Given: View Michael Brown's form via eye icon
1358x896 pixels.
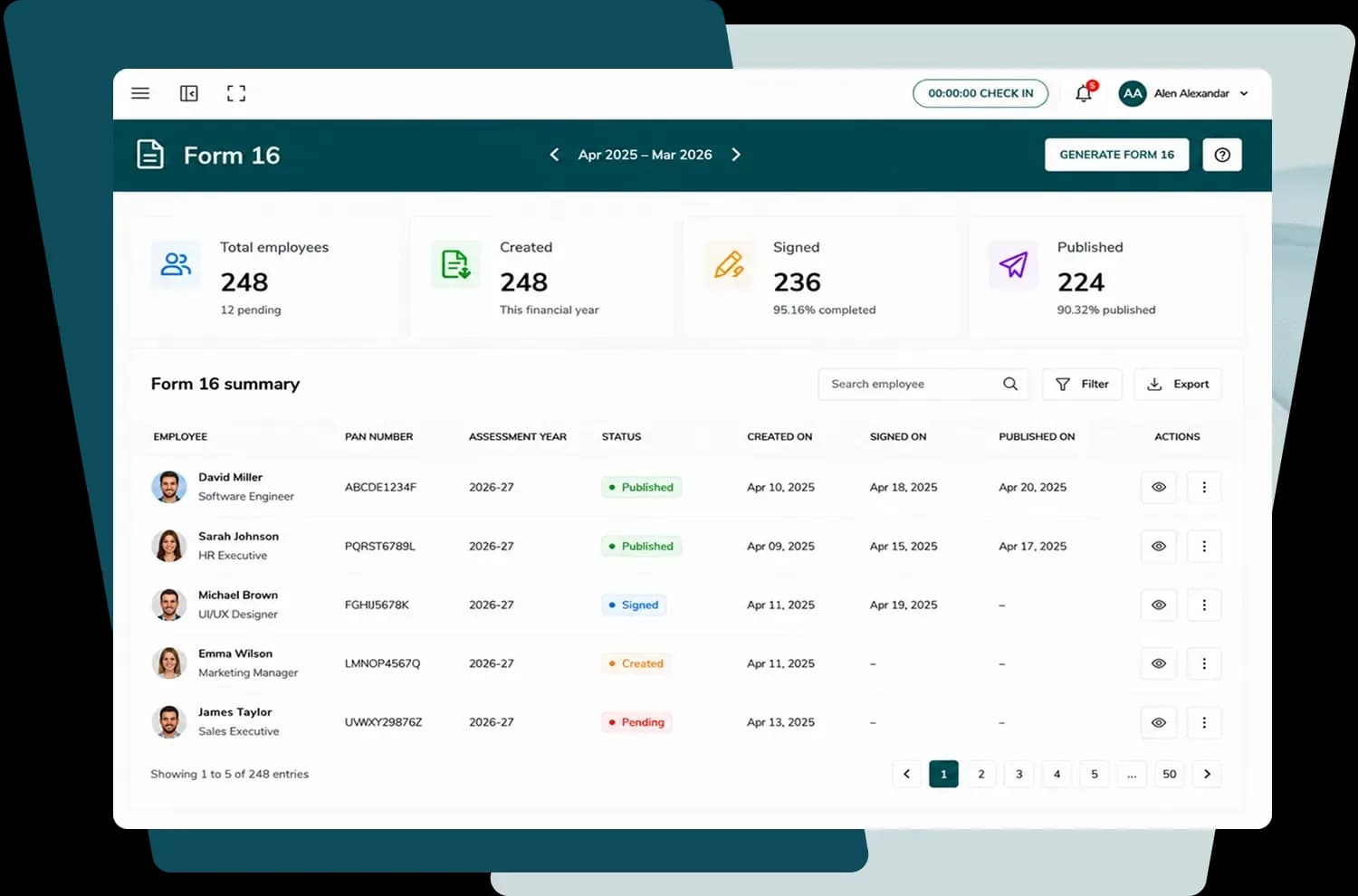Looking at the screenshot, I should (1159, 605).
